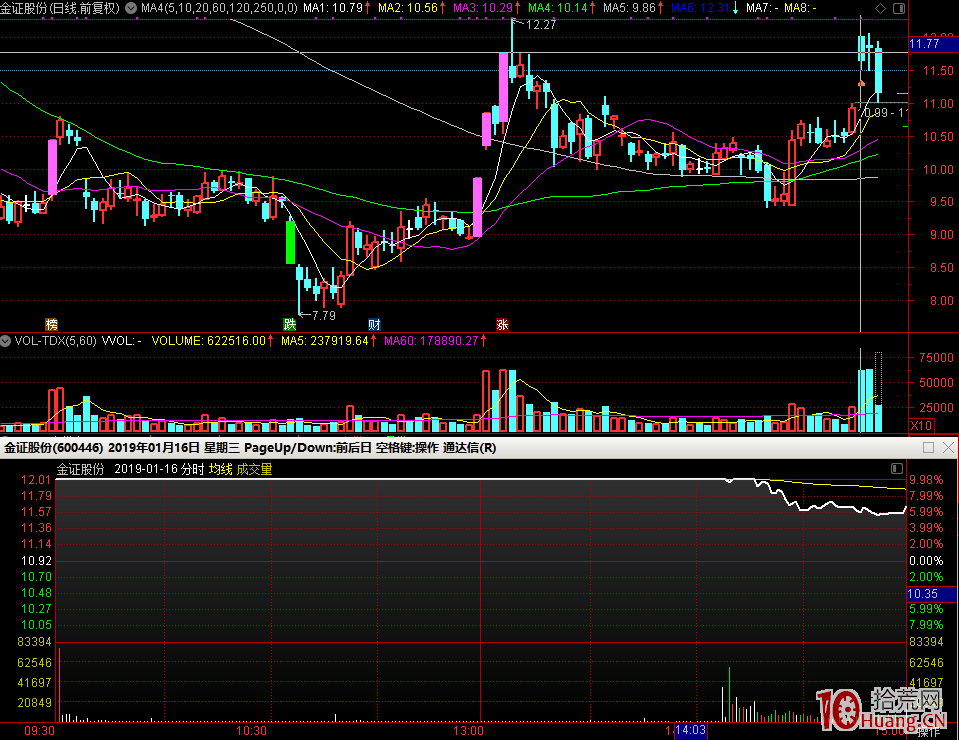Click the 10Huang.CN watermark logo
Viewport: 959px width, 740px height.
click(x=880, y=712)
